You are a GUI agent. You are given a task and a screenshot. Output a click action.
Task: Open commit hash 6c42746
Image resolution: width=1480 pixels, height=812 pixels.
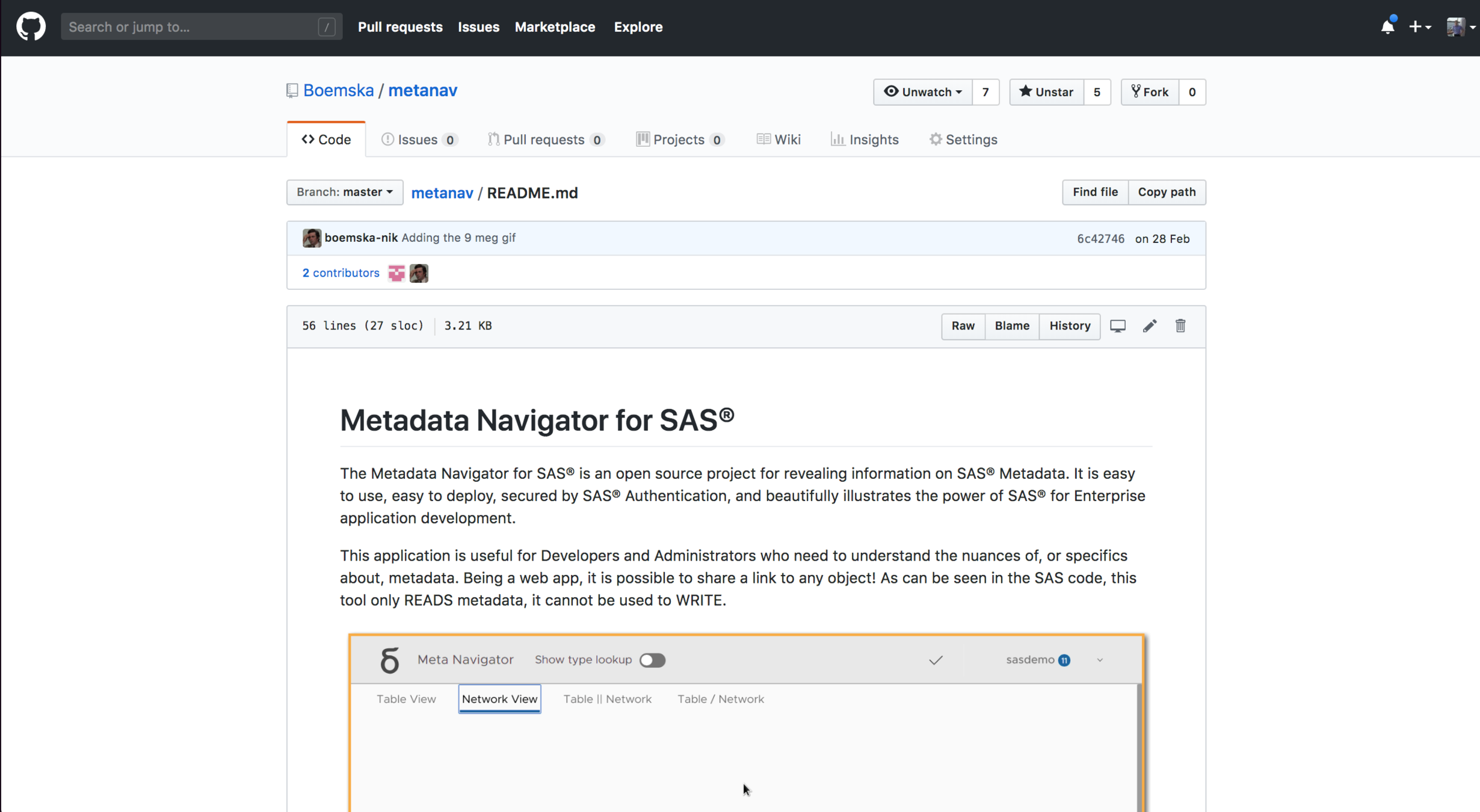[x=1100, y=239]
